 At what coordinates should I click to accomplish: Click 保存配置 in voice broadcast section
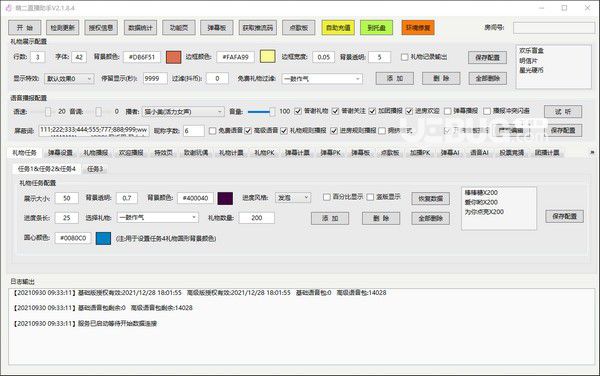pos(563,130)
